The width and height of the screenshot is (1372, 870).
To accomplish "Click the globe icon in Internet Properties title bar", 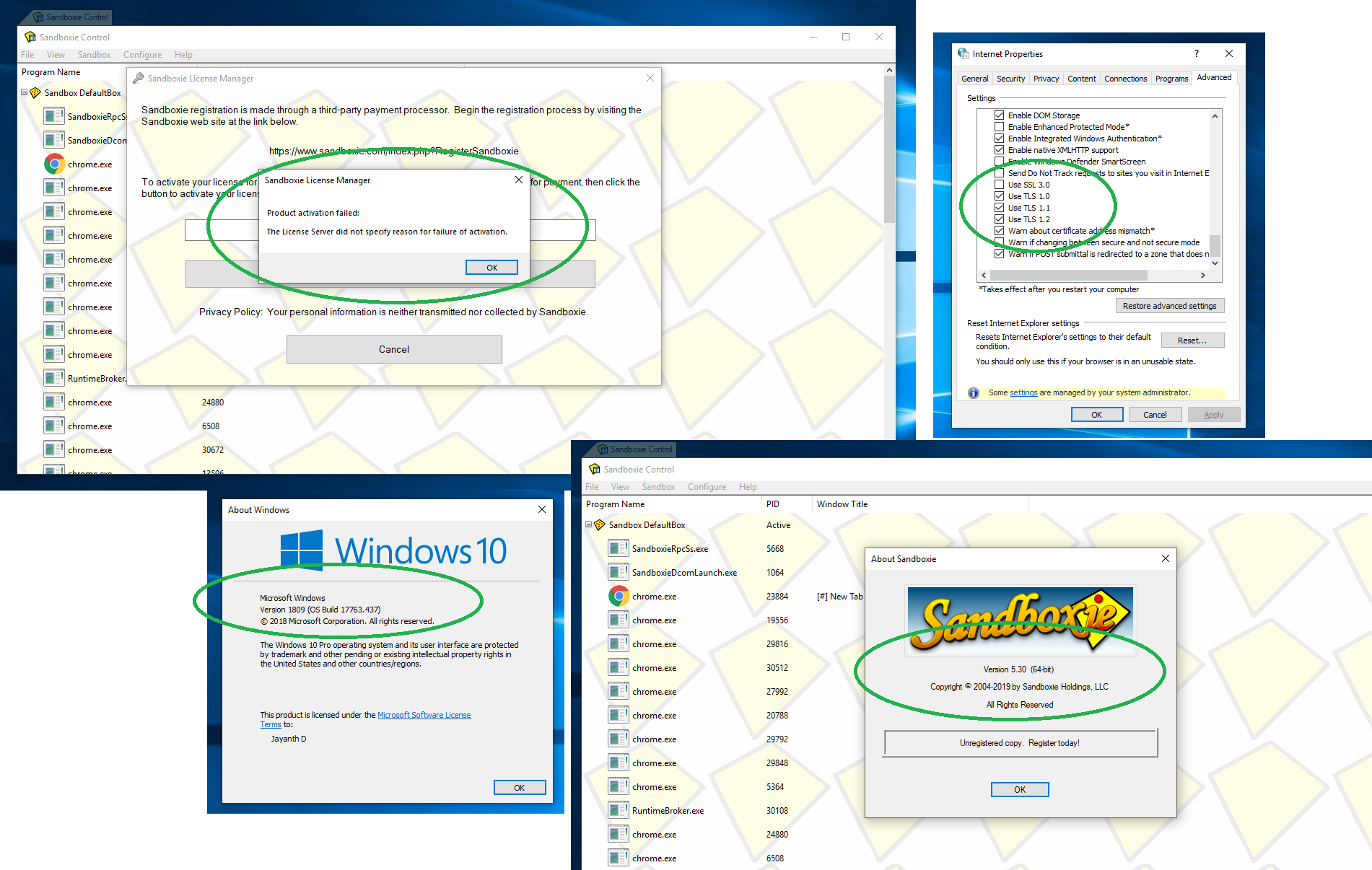I will pos(964,53).
